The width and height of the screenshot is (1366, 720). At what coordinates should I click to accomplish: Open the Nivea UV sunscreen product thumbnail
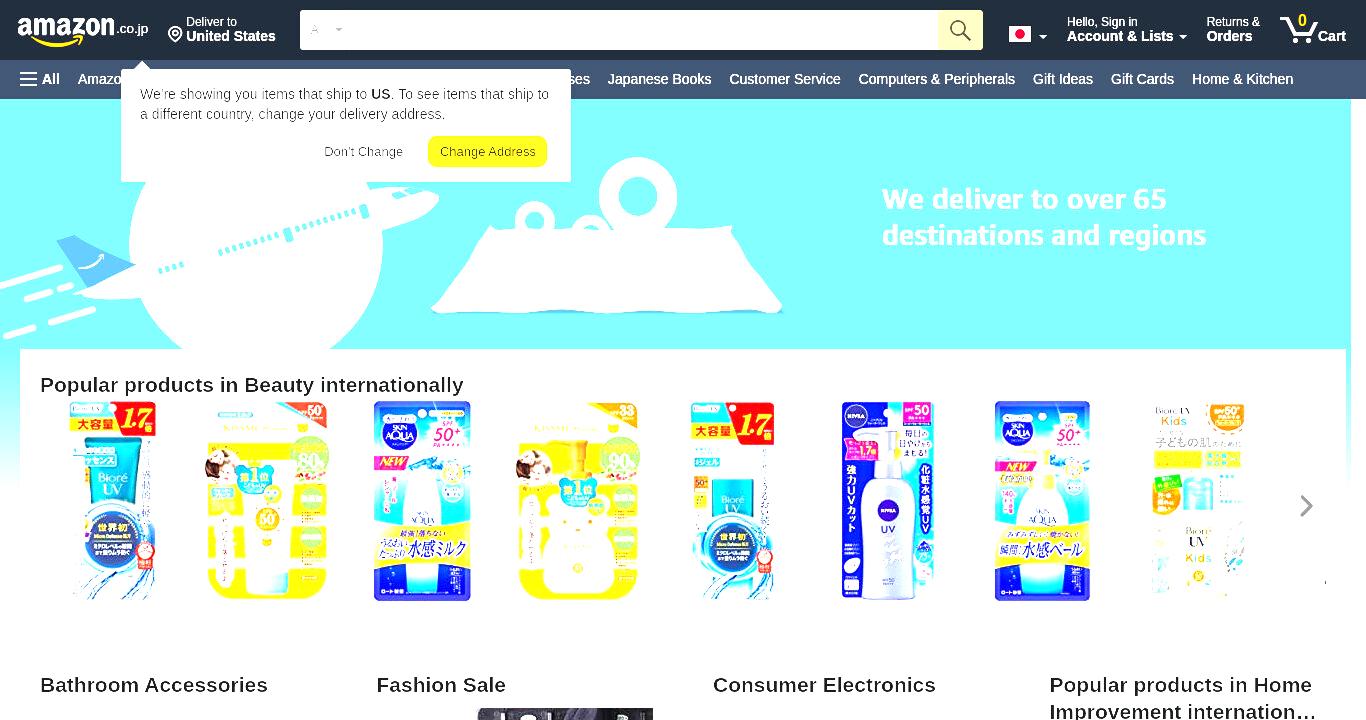(887, 501)
